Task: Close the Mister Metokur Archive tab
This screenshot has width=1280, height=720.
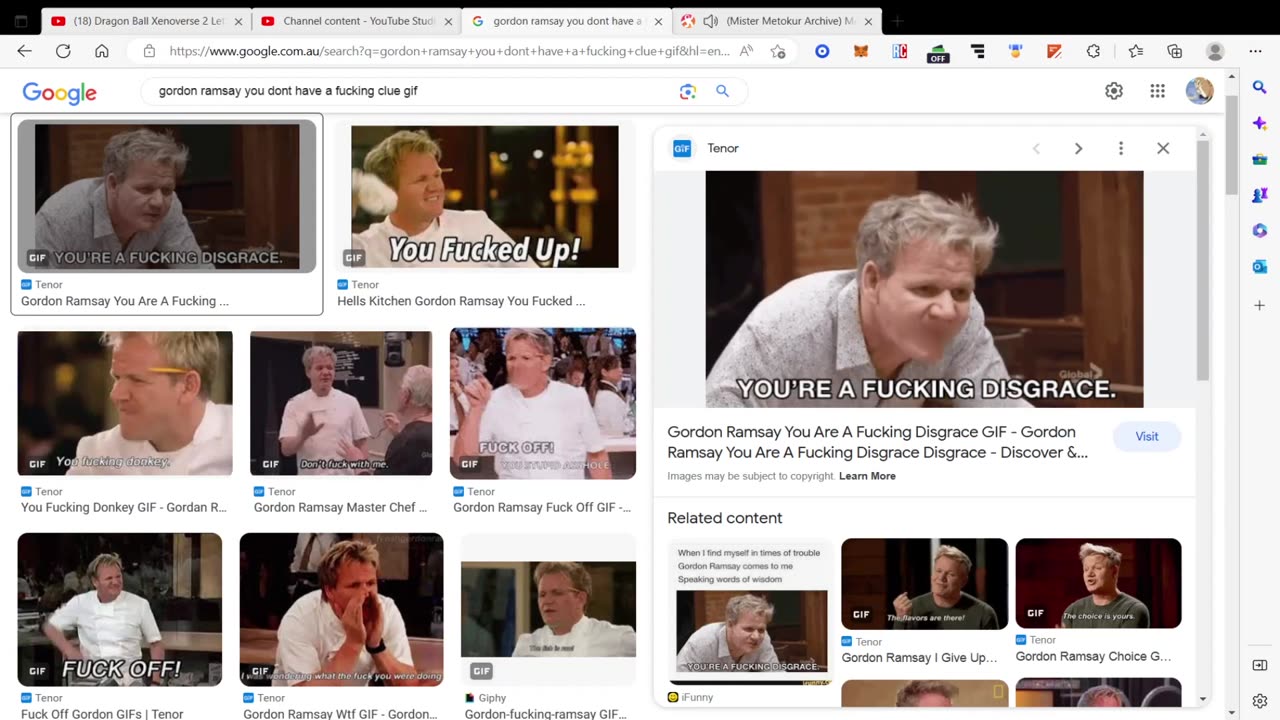Action: (867, 21)
